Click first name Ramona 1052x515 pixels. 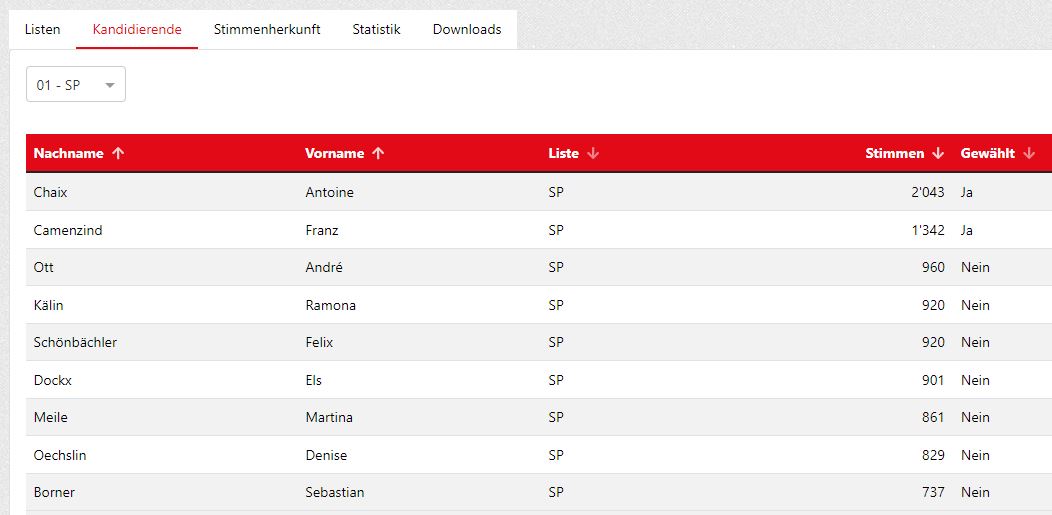pos(331,305)
